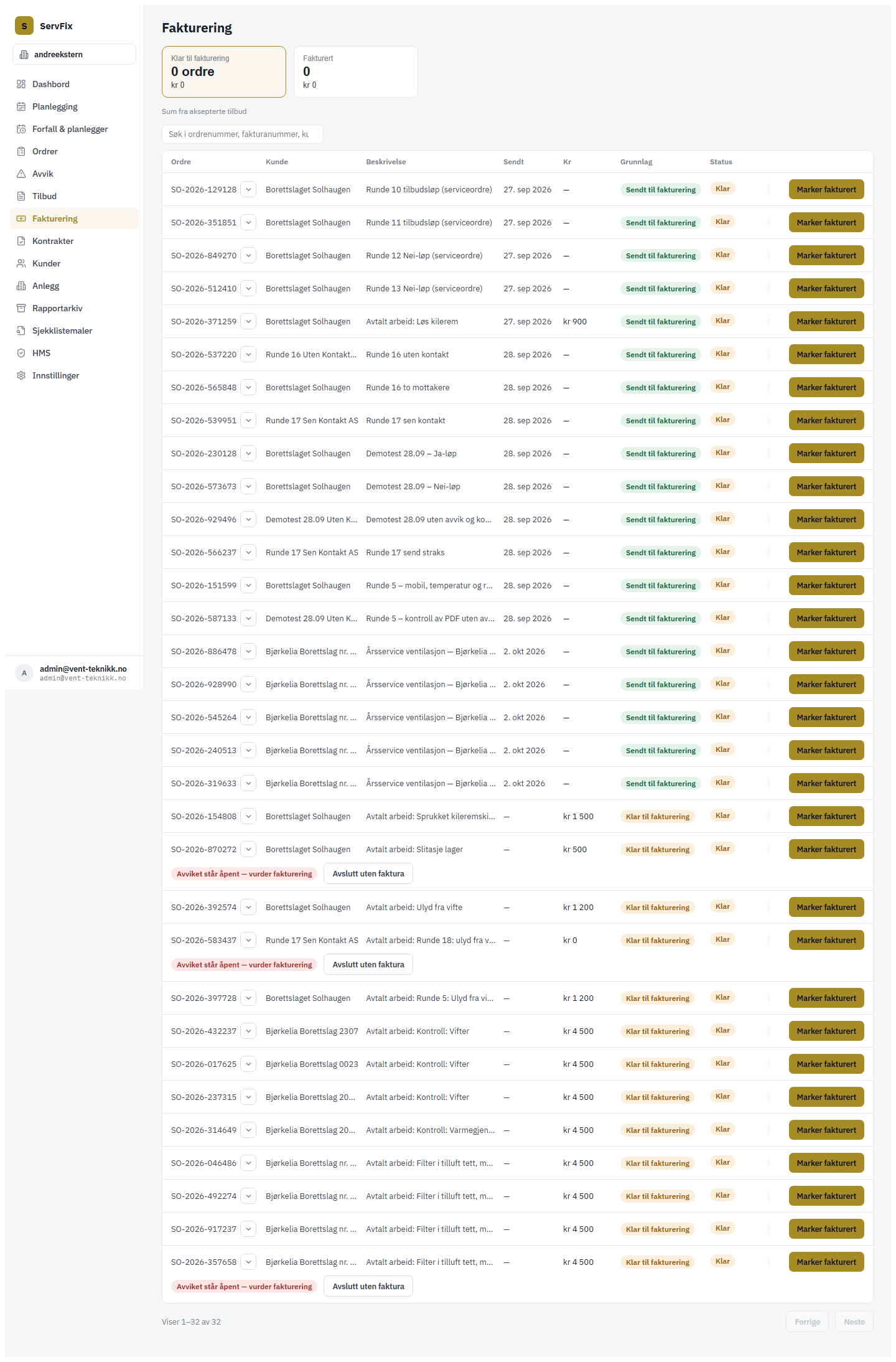
Task: Select the Fakturert summary card
Action: pos(355,72)
